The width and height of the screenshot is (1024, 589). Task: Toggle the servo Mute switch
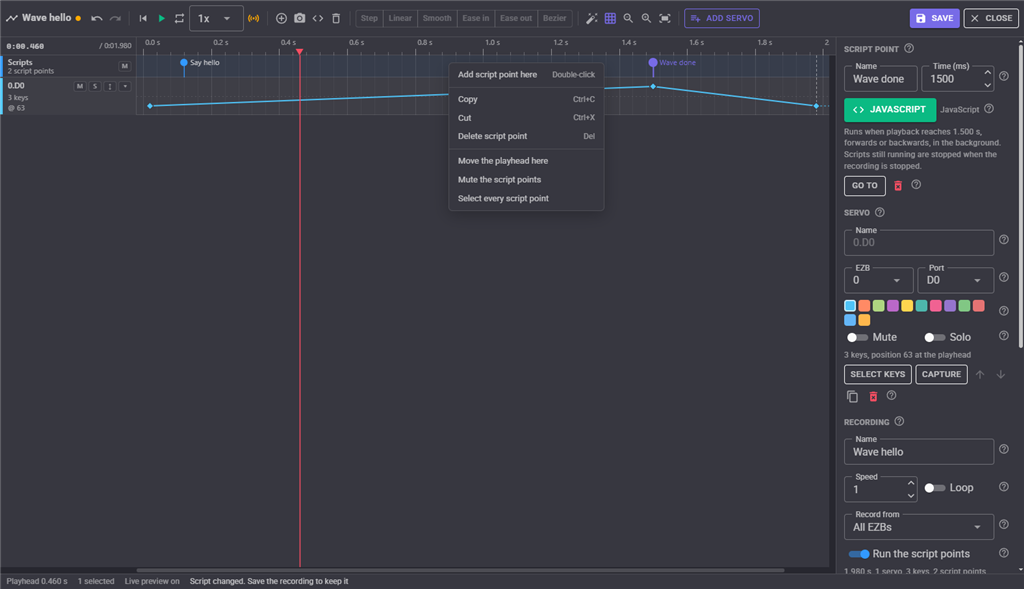[857, 338]
